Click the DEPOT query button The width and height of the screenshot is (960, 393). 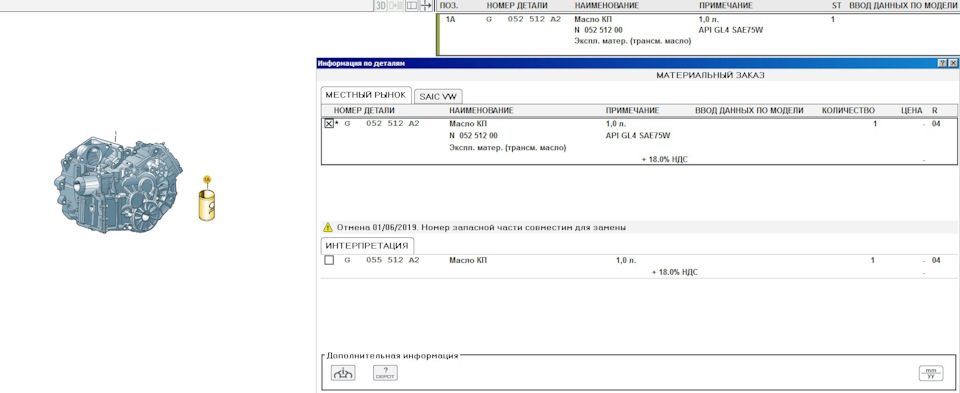tap(385, 373)
